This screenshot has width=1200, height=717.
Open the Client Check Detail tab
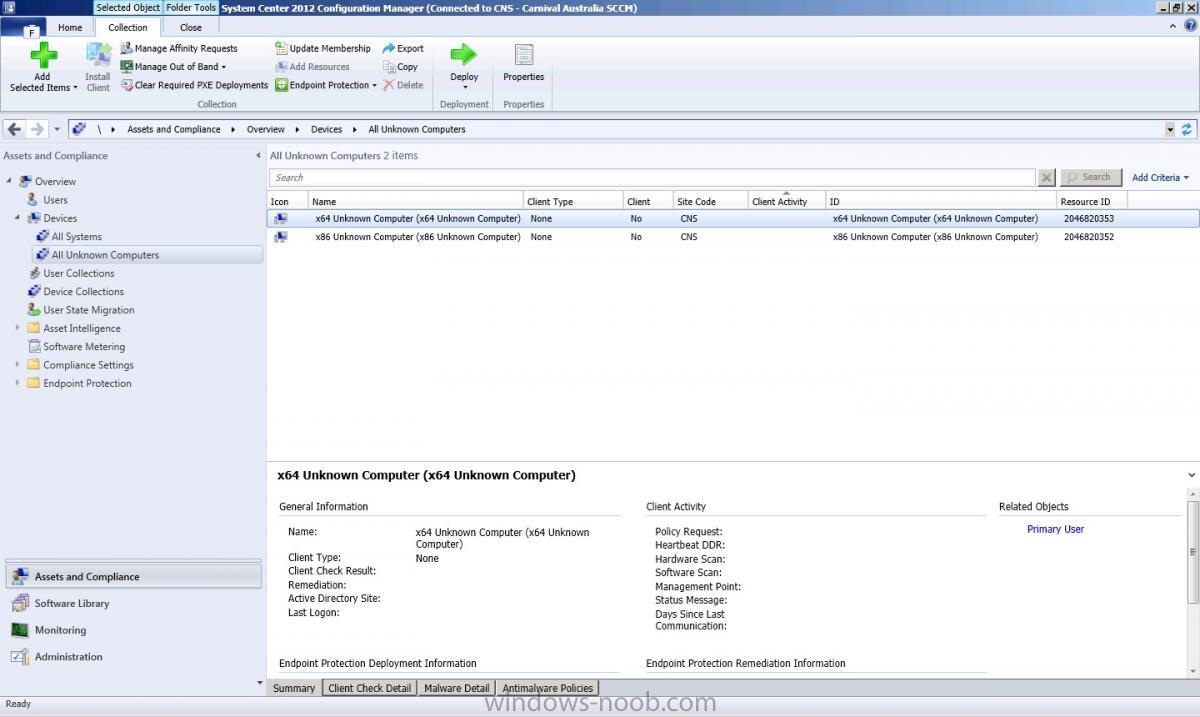[370, 688]
